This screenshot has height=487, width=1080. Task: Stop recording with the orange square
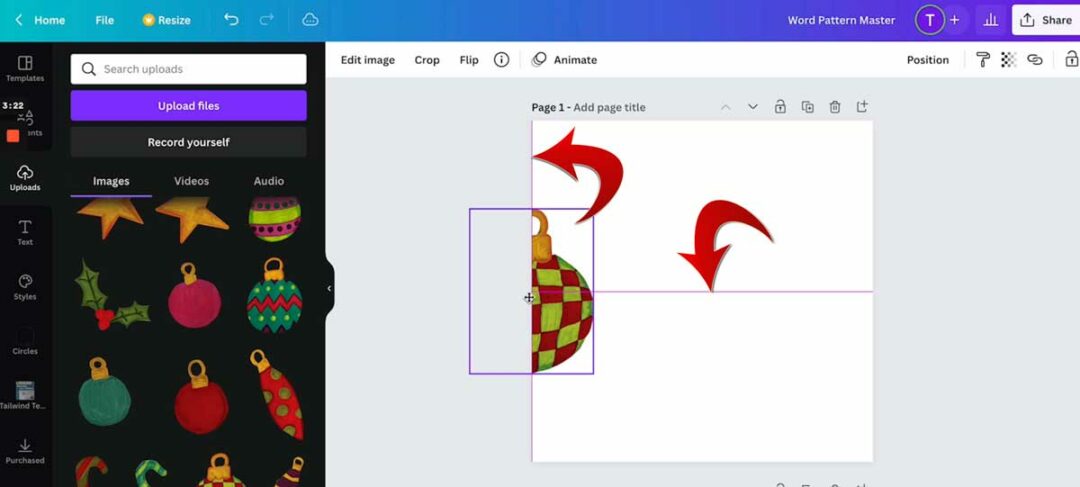click(13, 136)
